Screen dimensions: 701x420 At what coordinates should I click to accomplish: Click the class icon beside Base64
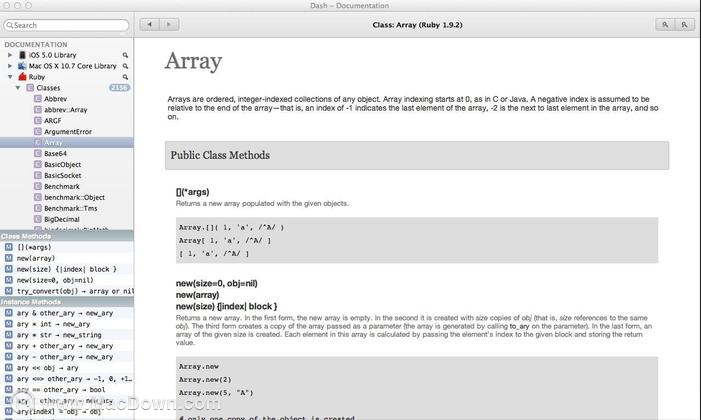(x=38, y=153)
